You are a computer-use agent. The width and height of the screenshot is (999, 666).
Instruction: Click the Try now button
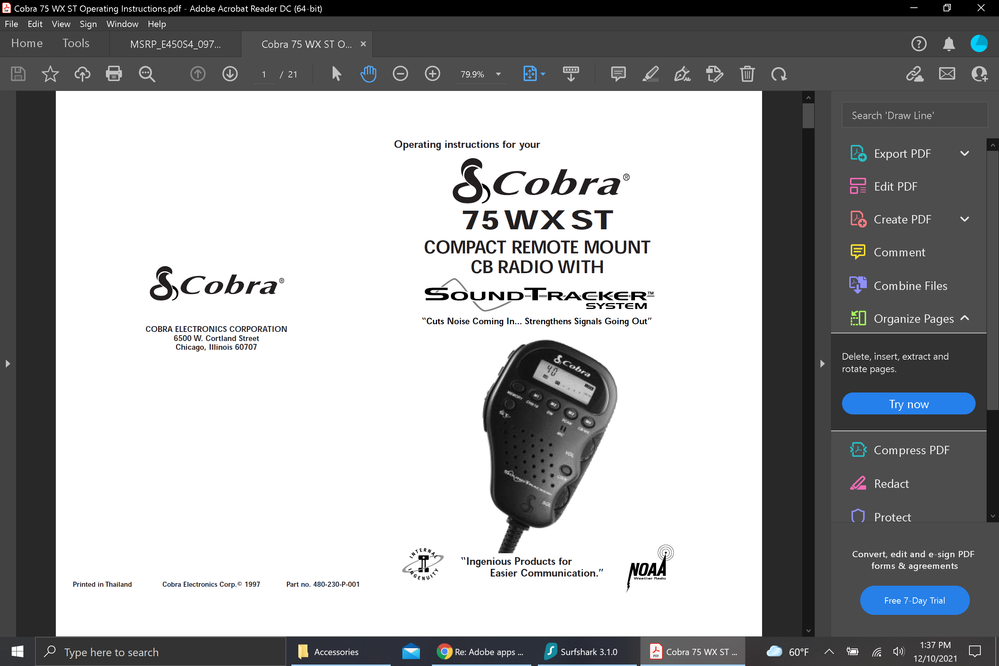909,404
